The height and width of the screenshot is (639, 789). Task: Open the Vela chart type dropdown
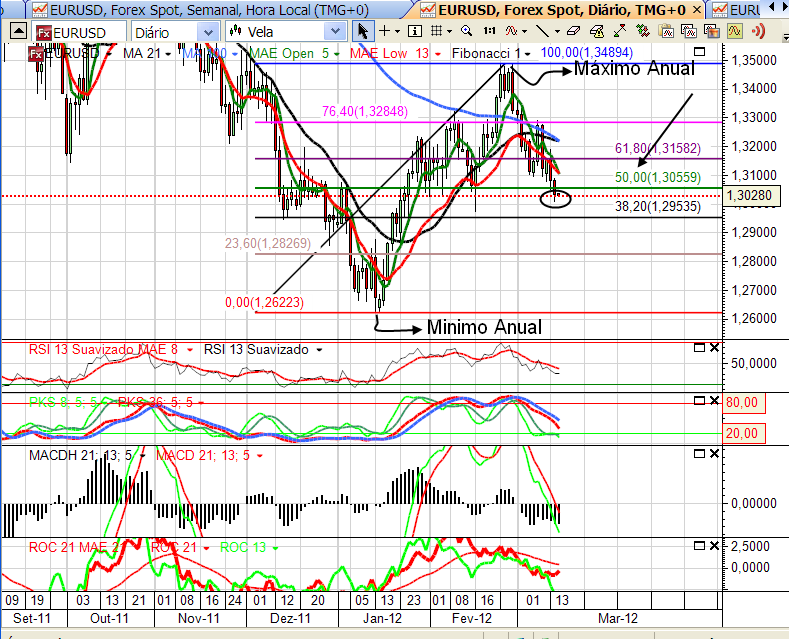point(335,32)
